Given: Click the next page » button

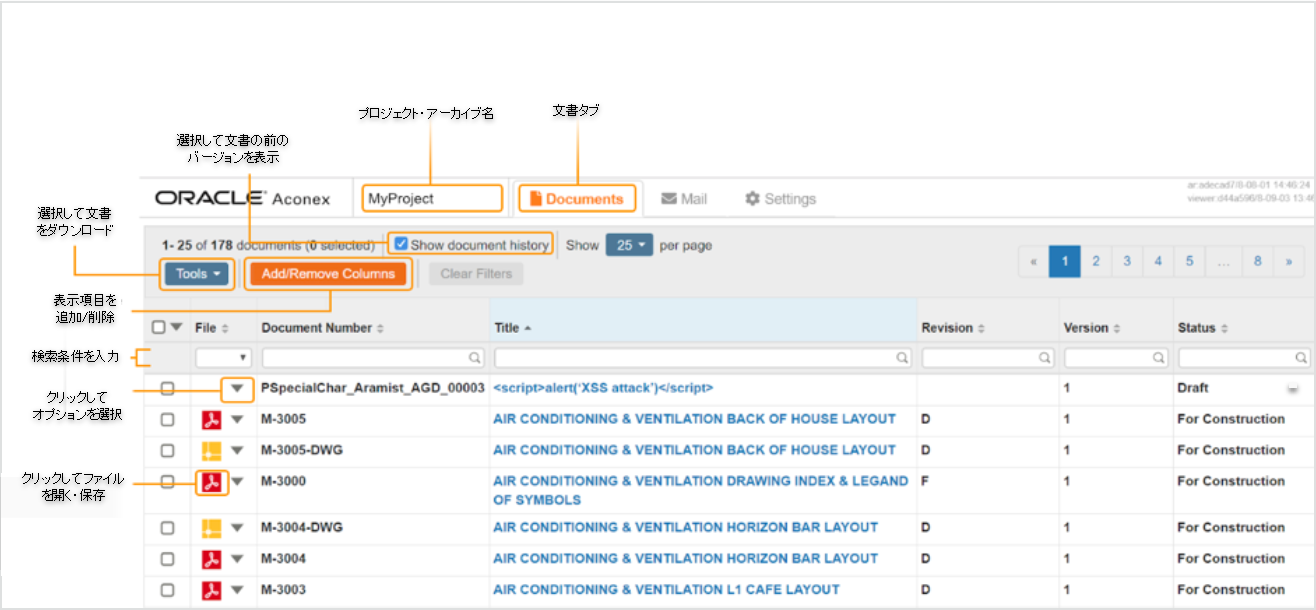Looking at the screenshot, I should (1289, 261).
